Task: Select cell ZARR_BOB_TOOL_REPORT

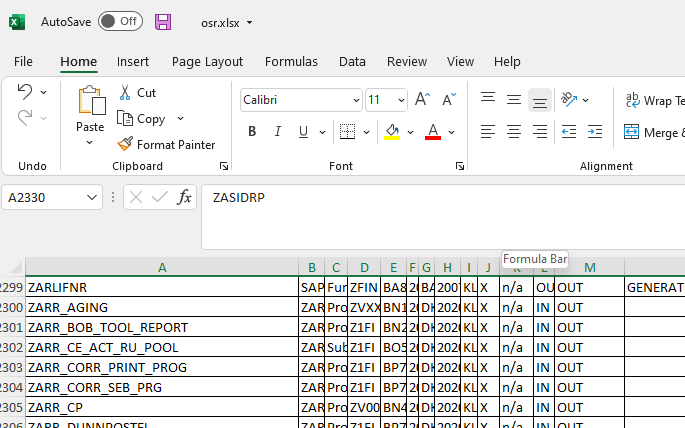Action: 162,328
